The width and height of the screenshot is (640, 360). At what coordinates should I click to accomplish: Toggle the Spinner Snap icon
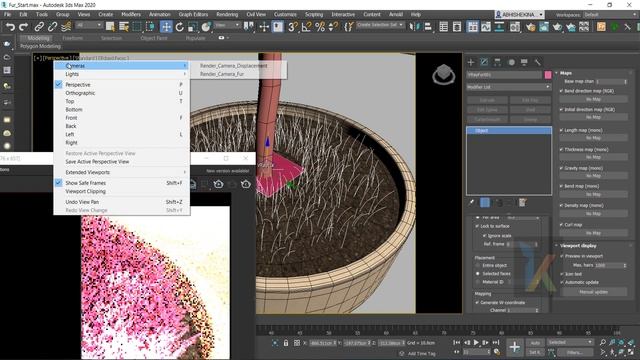[333, 27]
